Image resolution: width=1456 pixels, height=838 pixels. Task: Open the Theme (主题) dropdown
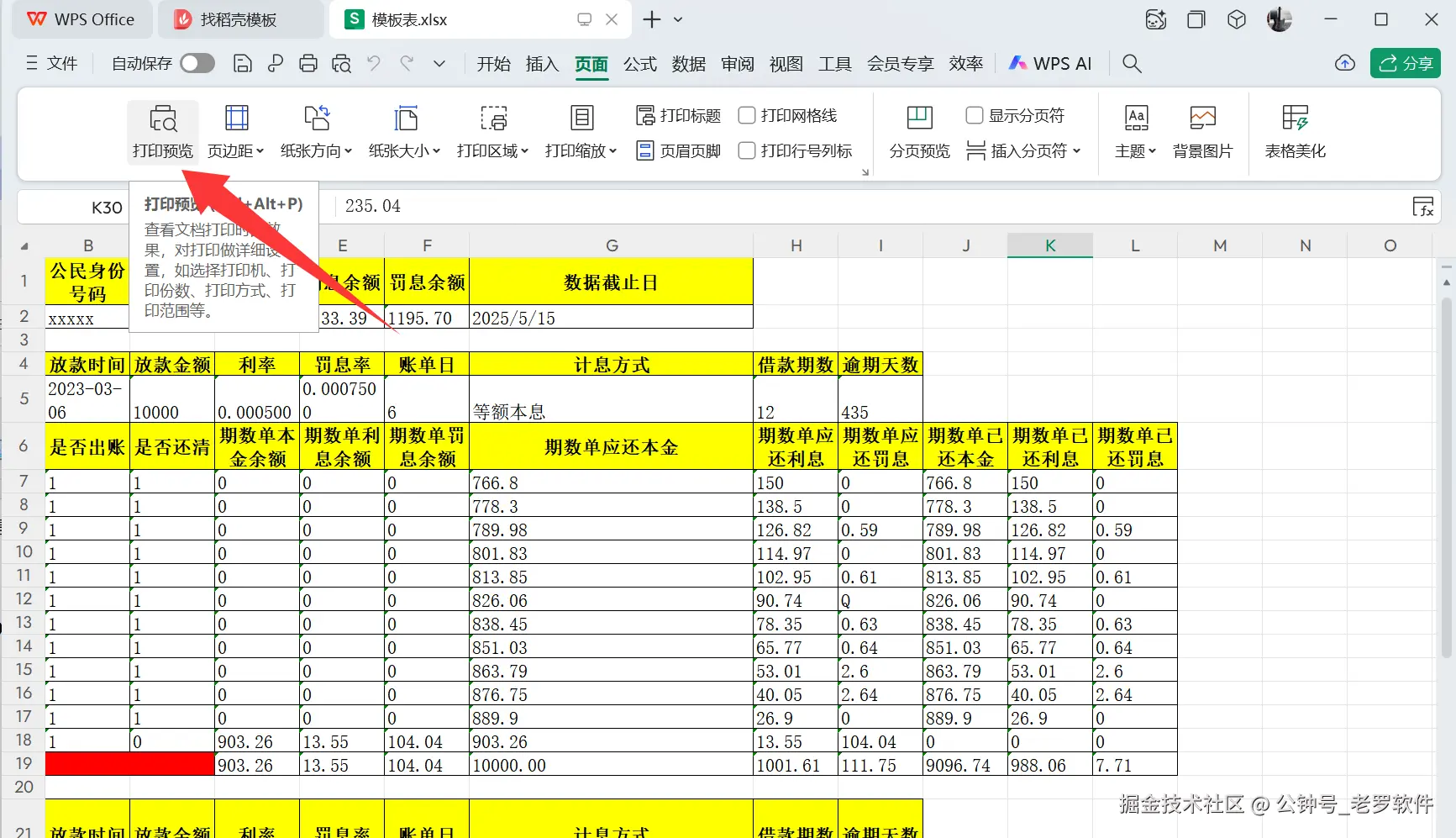[x=1136, y=131]
